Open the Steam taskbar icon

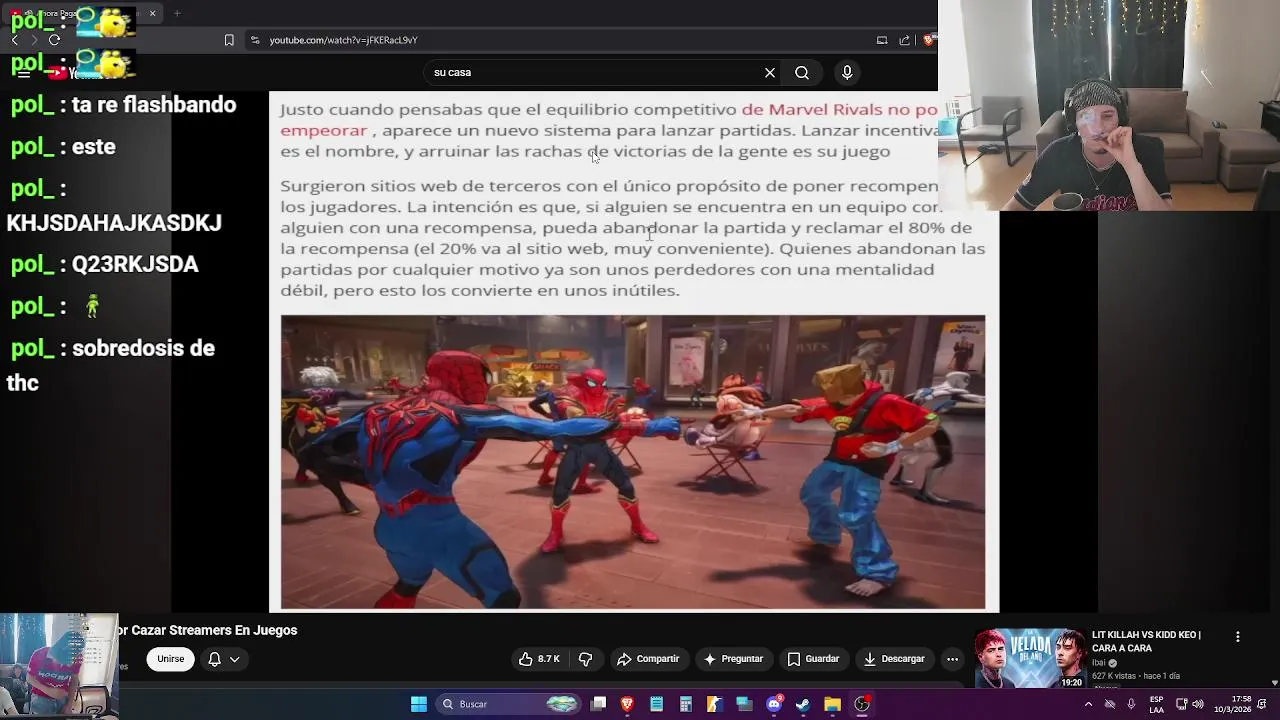click(x=802, y=704)
